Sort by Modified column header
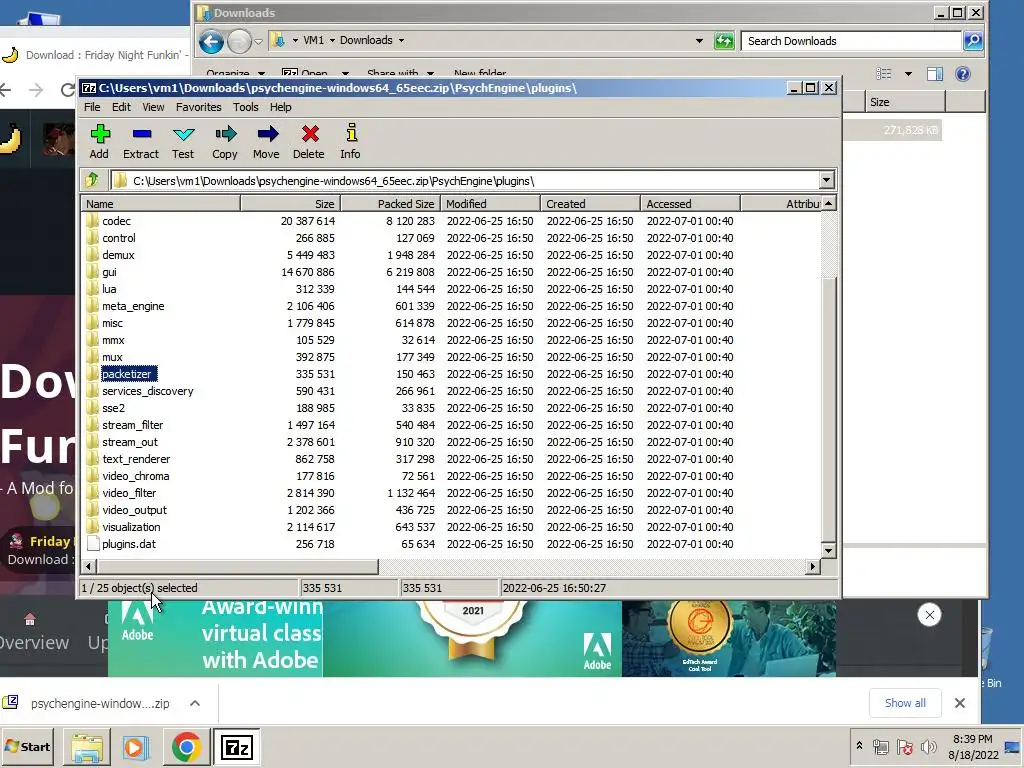1024x768 pixels. tap(490, 204)
